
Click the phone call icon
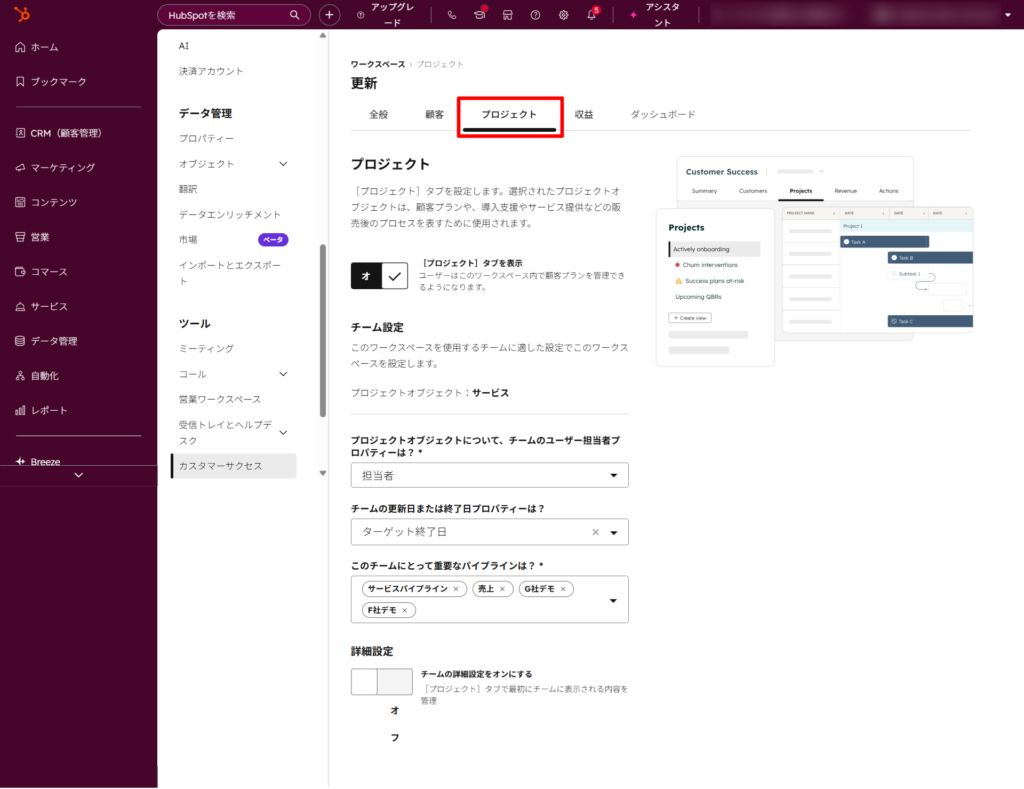pos(452,14)
